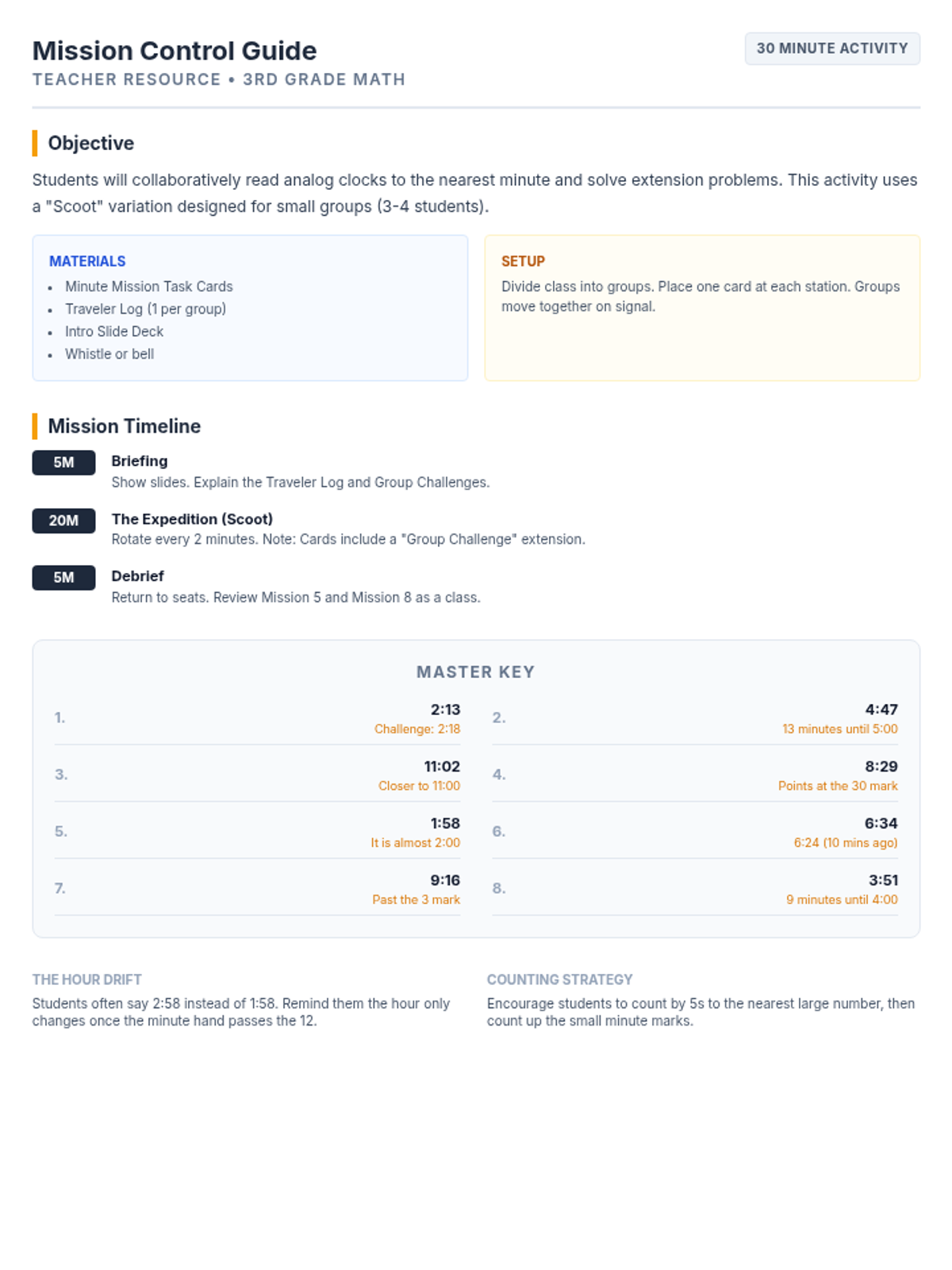Click the Master Key heading
This screenshot has width=952, height=1270.
476,672
